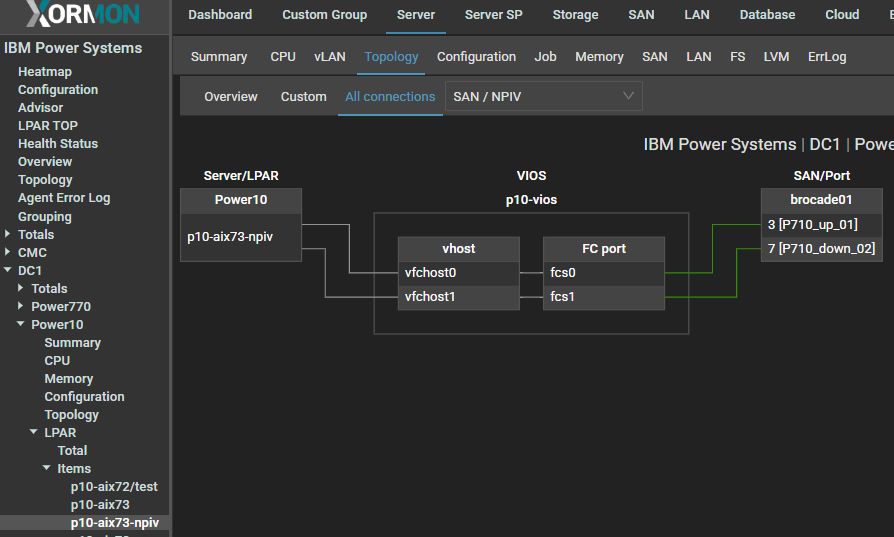This screenshot has width=894, height=537.
Task: Open the Dashboard menu item
Action: point(220,15)
